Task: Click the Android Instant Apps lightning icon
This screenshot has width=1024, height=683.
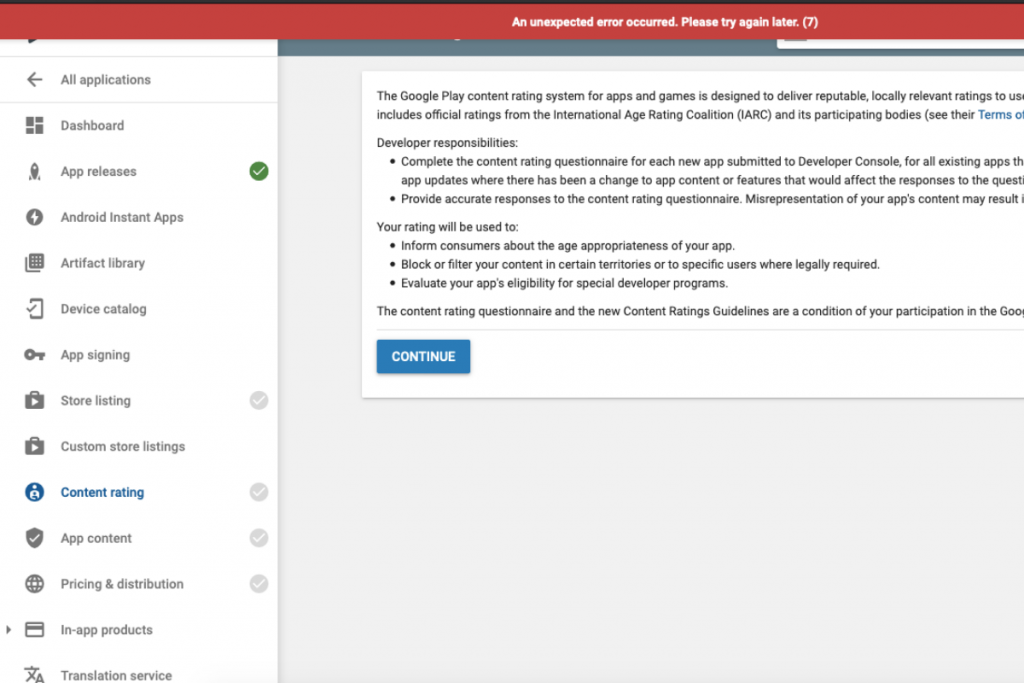Action: (x=35, y=217)
